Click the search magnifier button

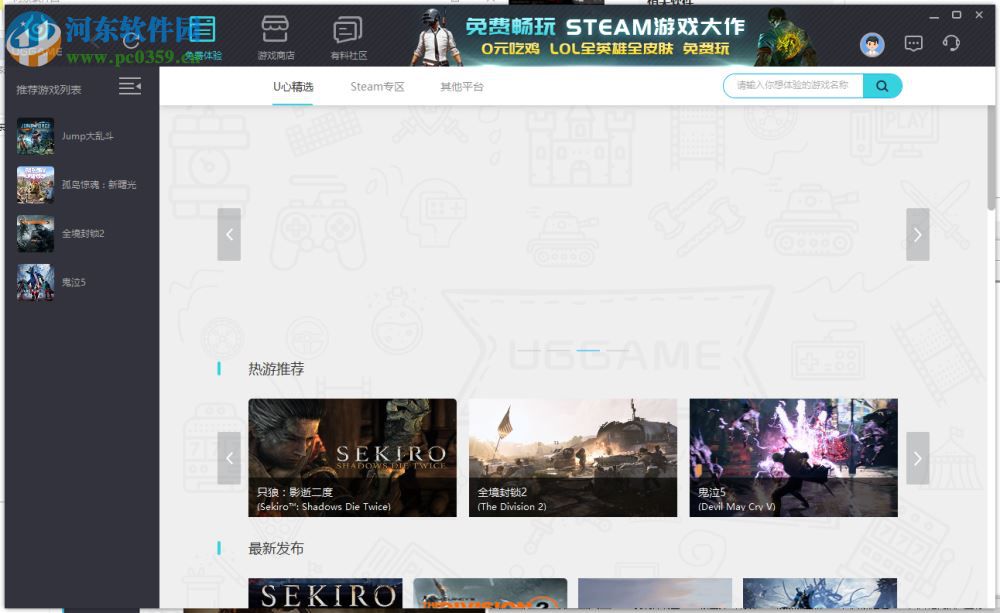point(882,85)
